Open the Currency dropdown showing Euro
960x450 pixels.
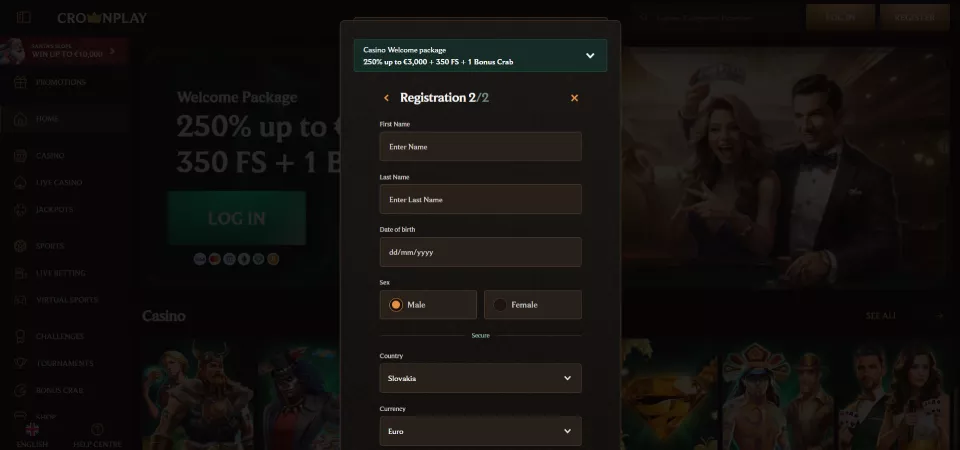click(480, 431)
